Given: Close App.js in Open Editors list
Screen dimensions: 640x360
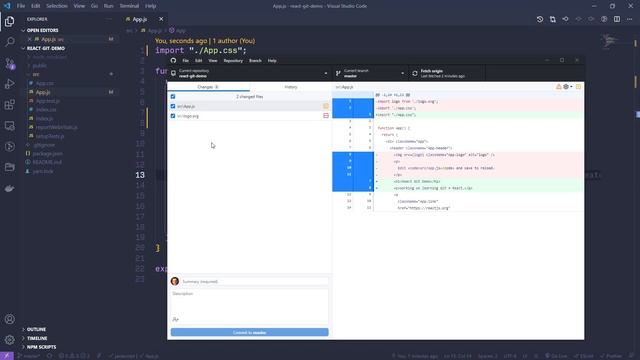Looking at the screenshot, I should (29, 39).
